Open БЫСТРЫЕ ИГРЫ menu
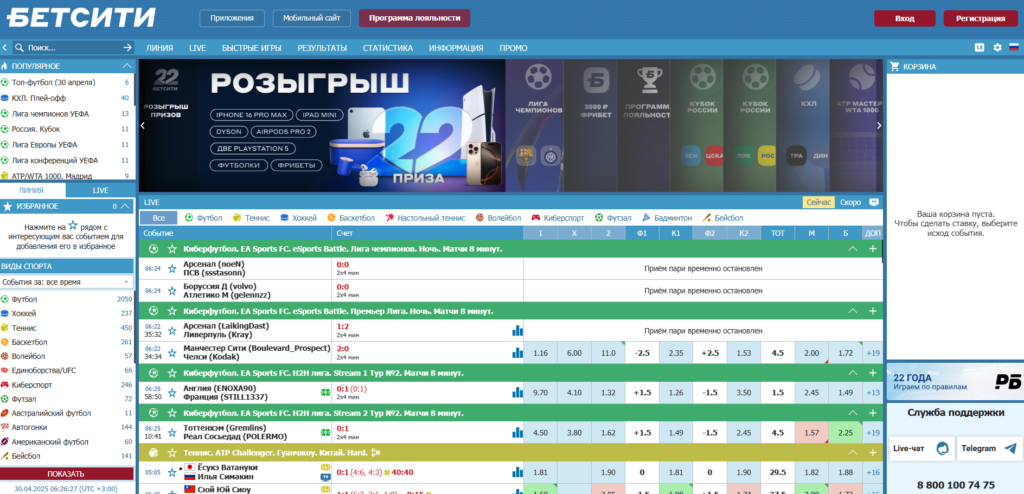The height and width of the screenshot is (494, 1024). point(251,48)
